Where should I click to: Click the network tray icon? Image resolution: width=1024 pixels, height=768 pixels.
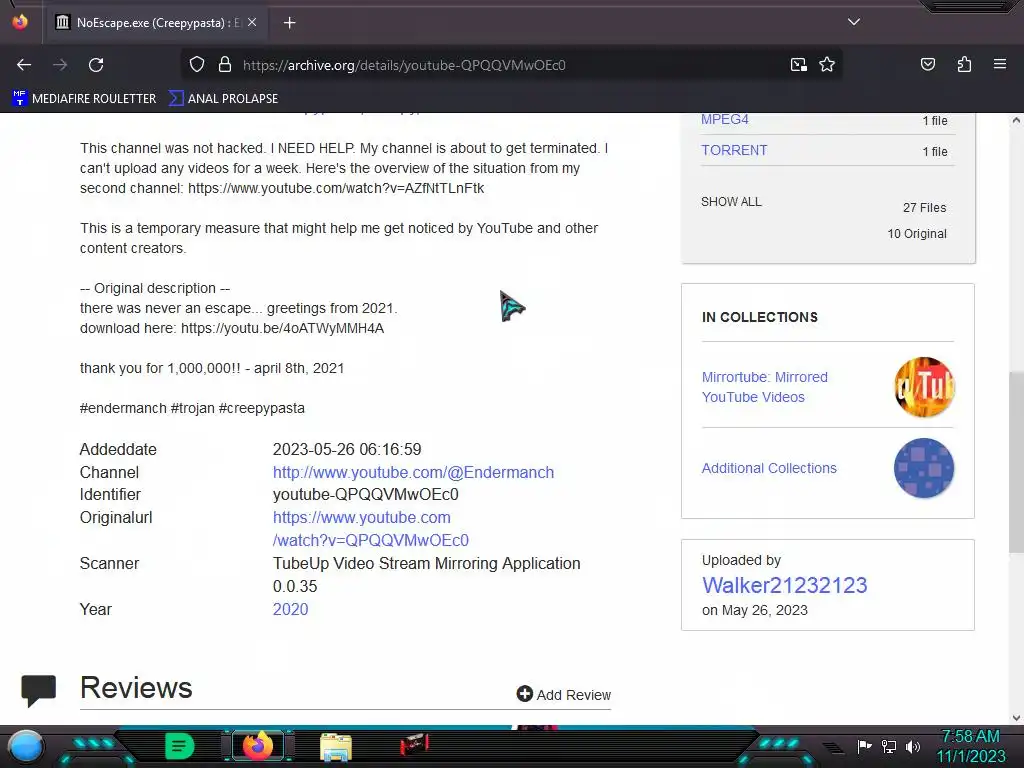coord(889,746)
